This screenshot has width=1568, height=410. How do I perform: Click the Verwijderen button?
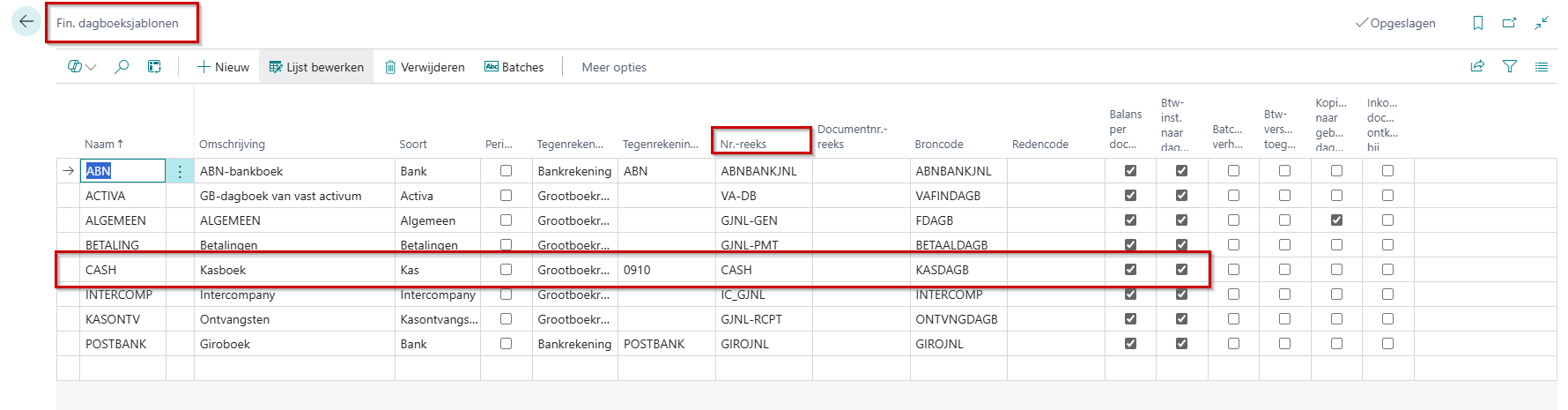click(425, 67)
